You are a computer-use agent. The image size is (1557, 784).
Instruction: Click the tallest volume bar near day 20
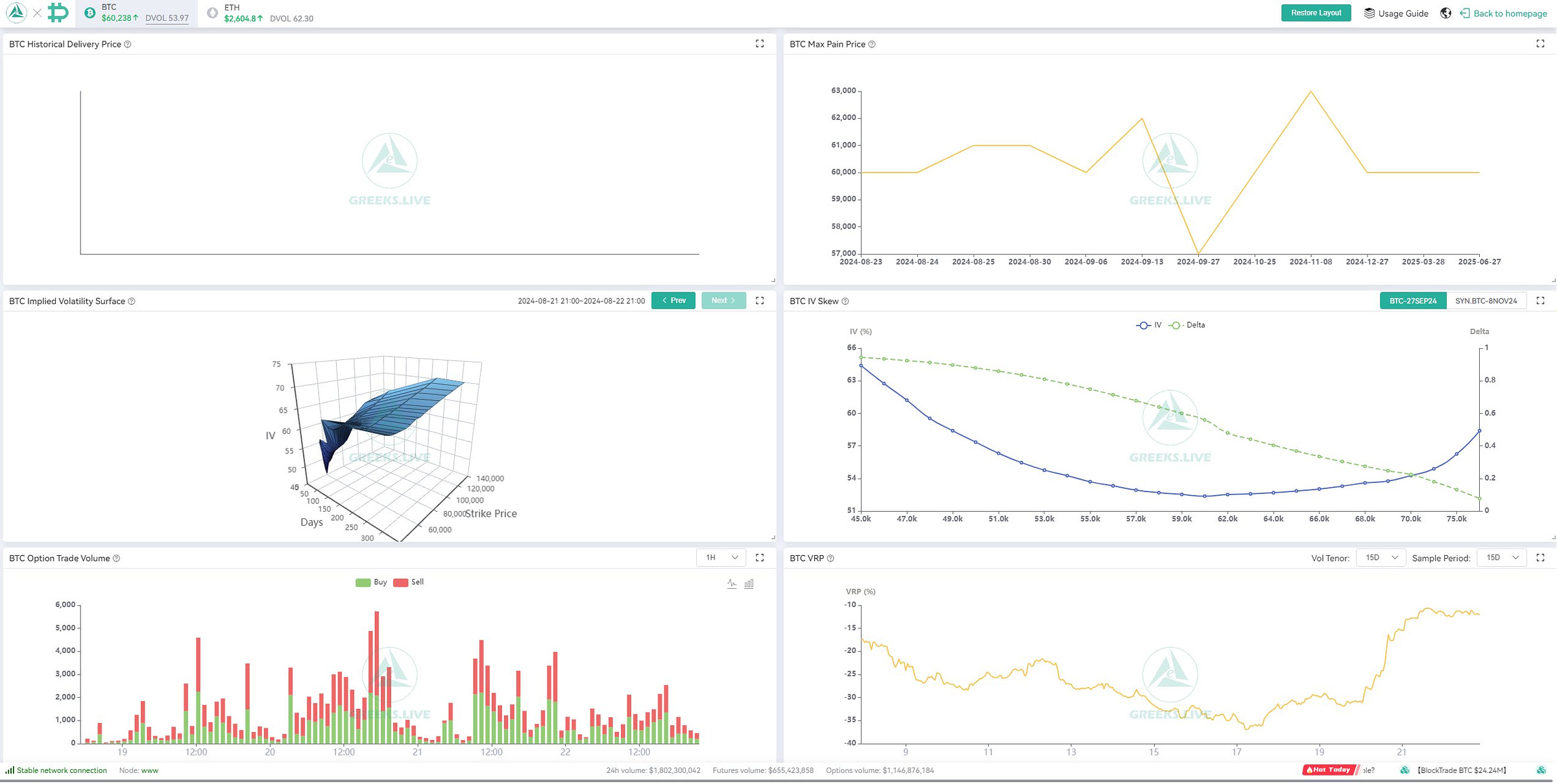(x=376, y=676)
